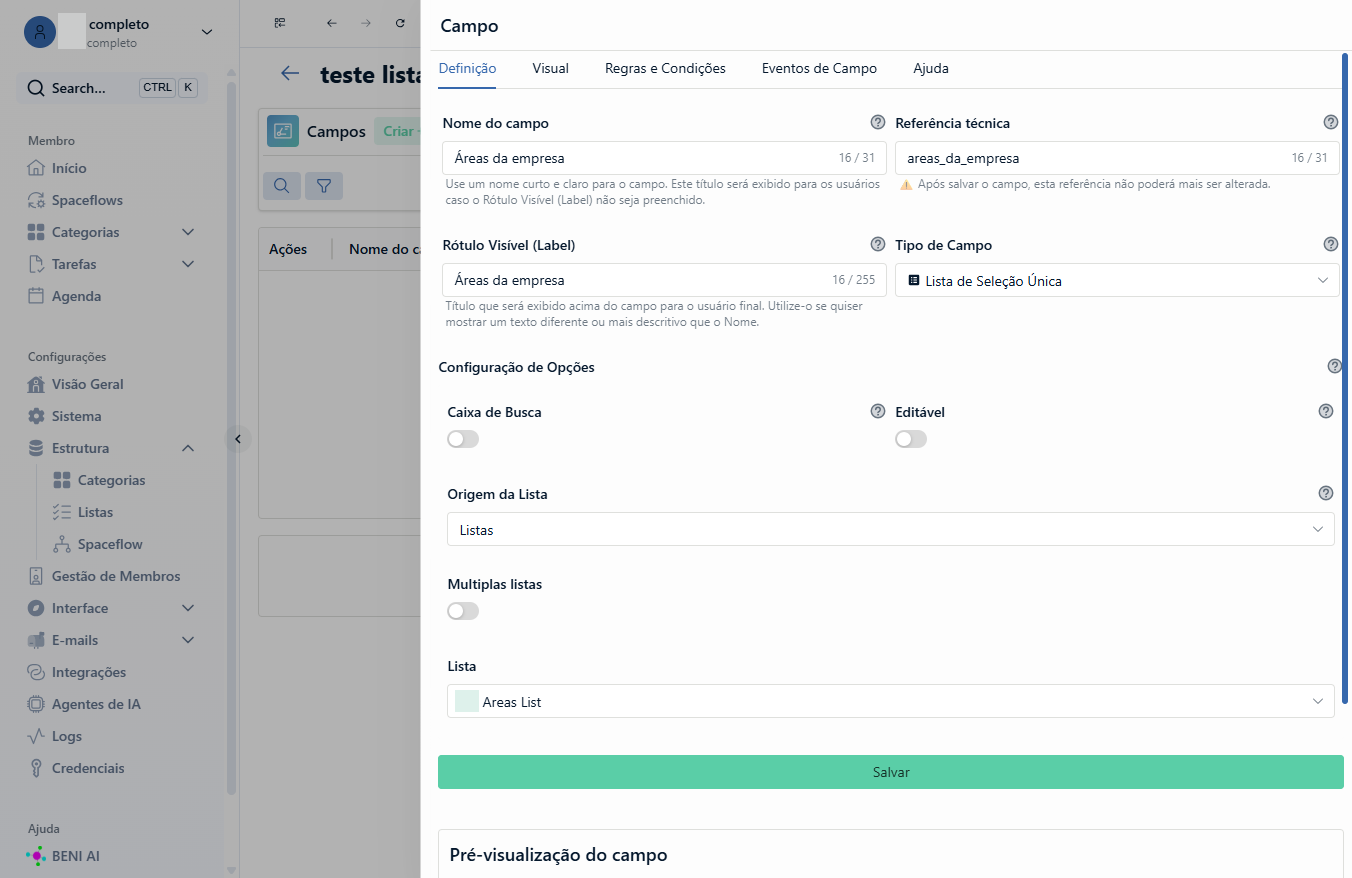The image size is (1352, 878).
Task: Switch to the Visual tab
Action: click(550, 69)
